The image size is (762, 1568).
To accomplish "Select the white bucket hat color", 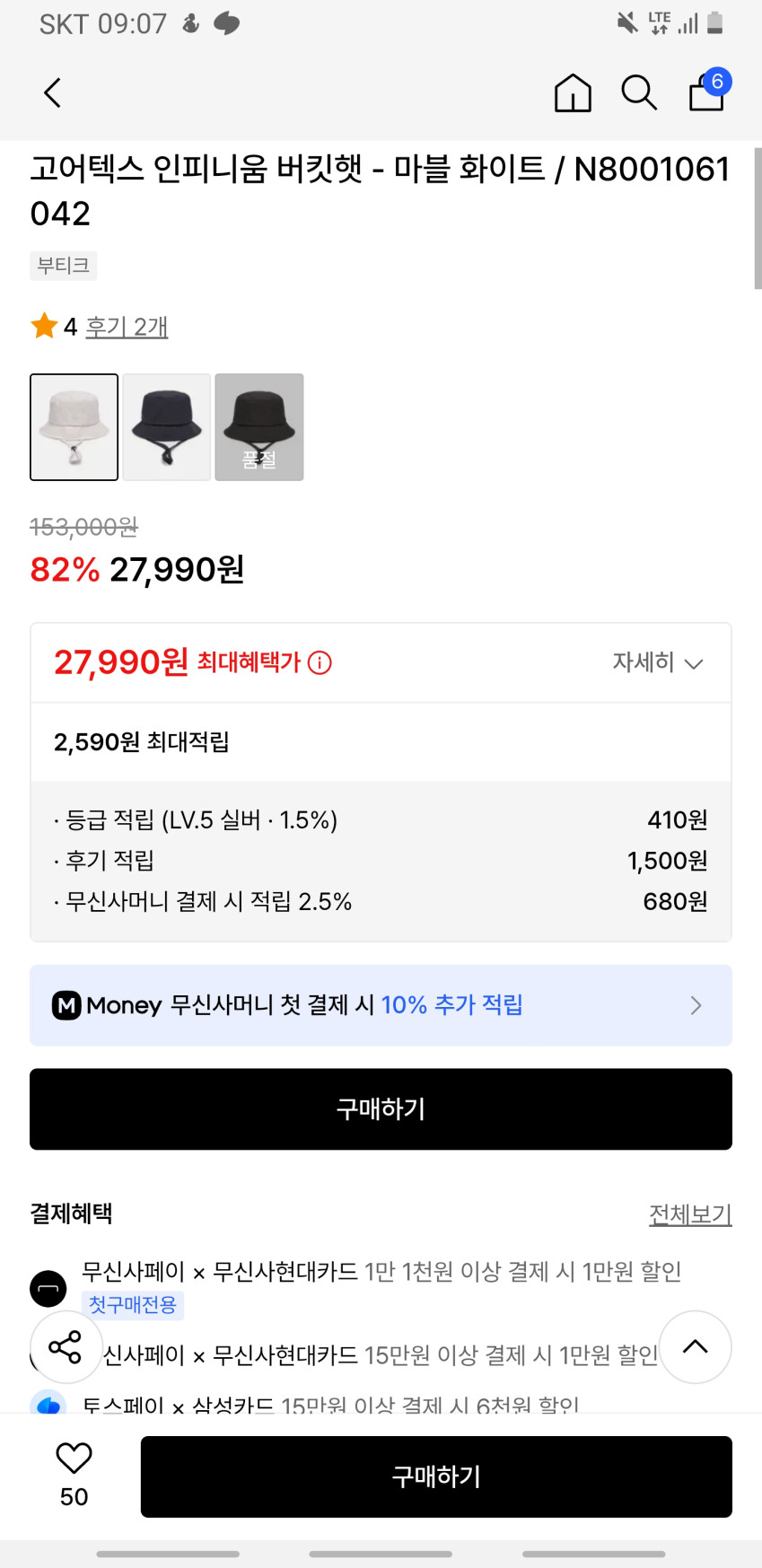I will pos(74,427).
